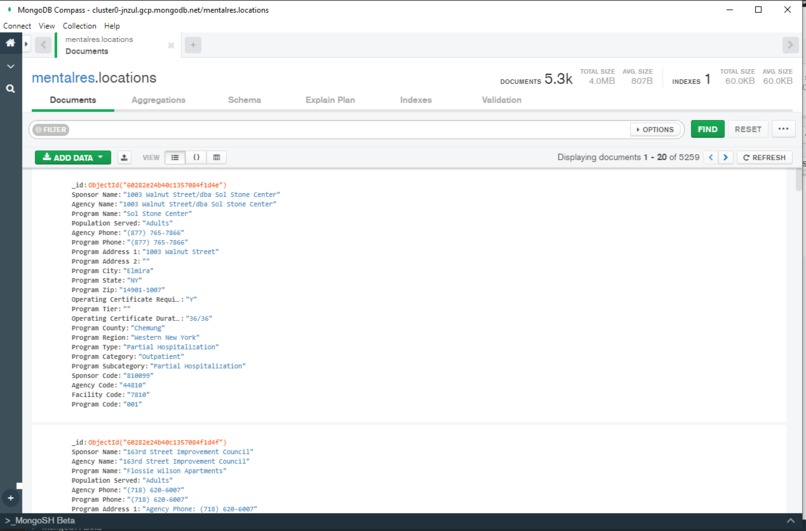This screenshot has height=531, width=806.
Task: Select Program Category "Outpatient" value
Action: tap(161, 356)
